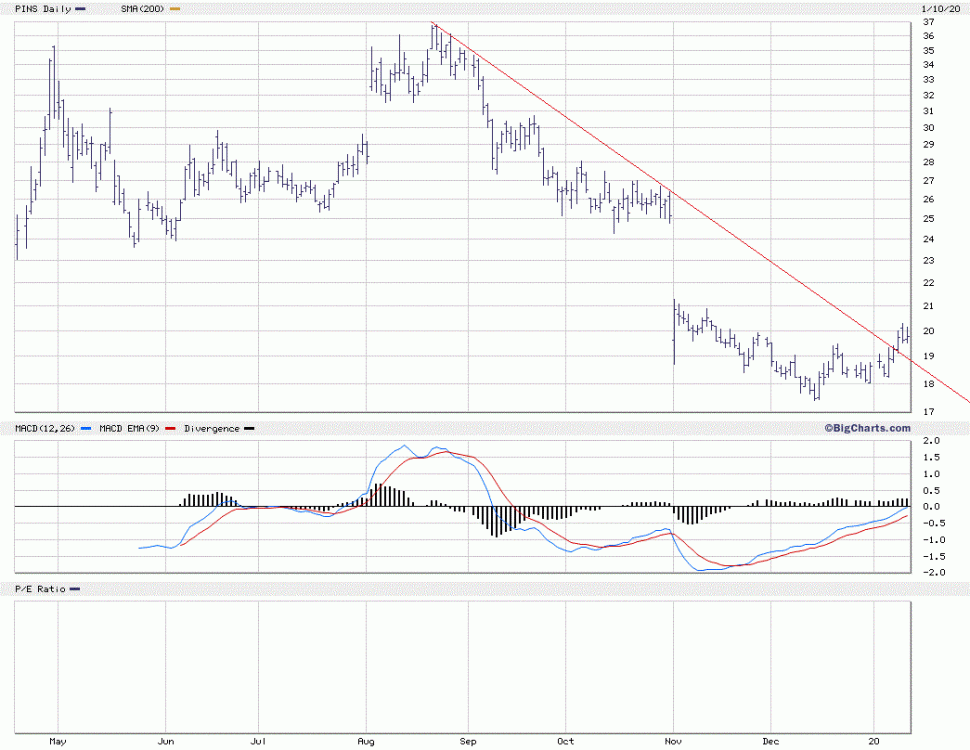Screen dimensions: 970x750
Task: Select the 20 year label on date axis
Action: (x=873, y=741)
